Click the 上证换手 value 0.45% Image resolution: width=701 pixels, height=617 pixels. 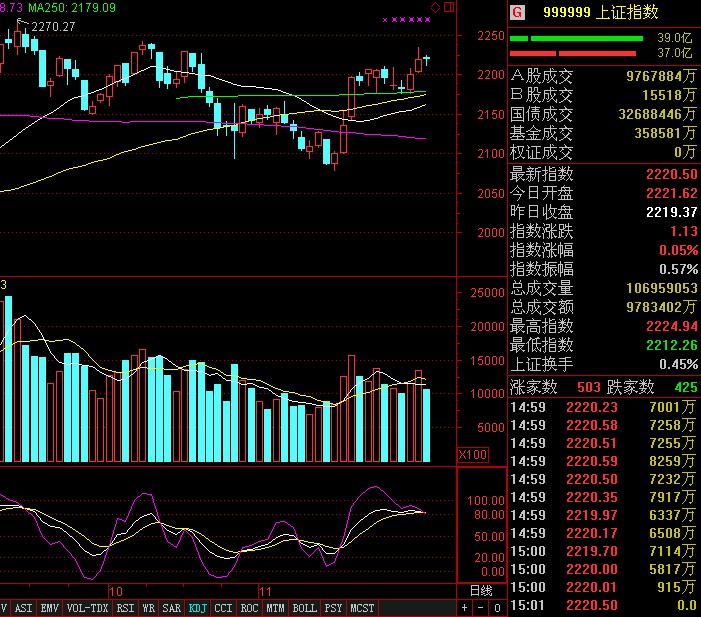coord(679,364)
